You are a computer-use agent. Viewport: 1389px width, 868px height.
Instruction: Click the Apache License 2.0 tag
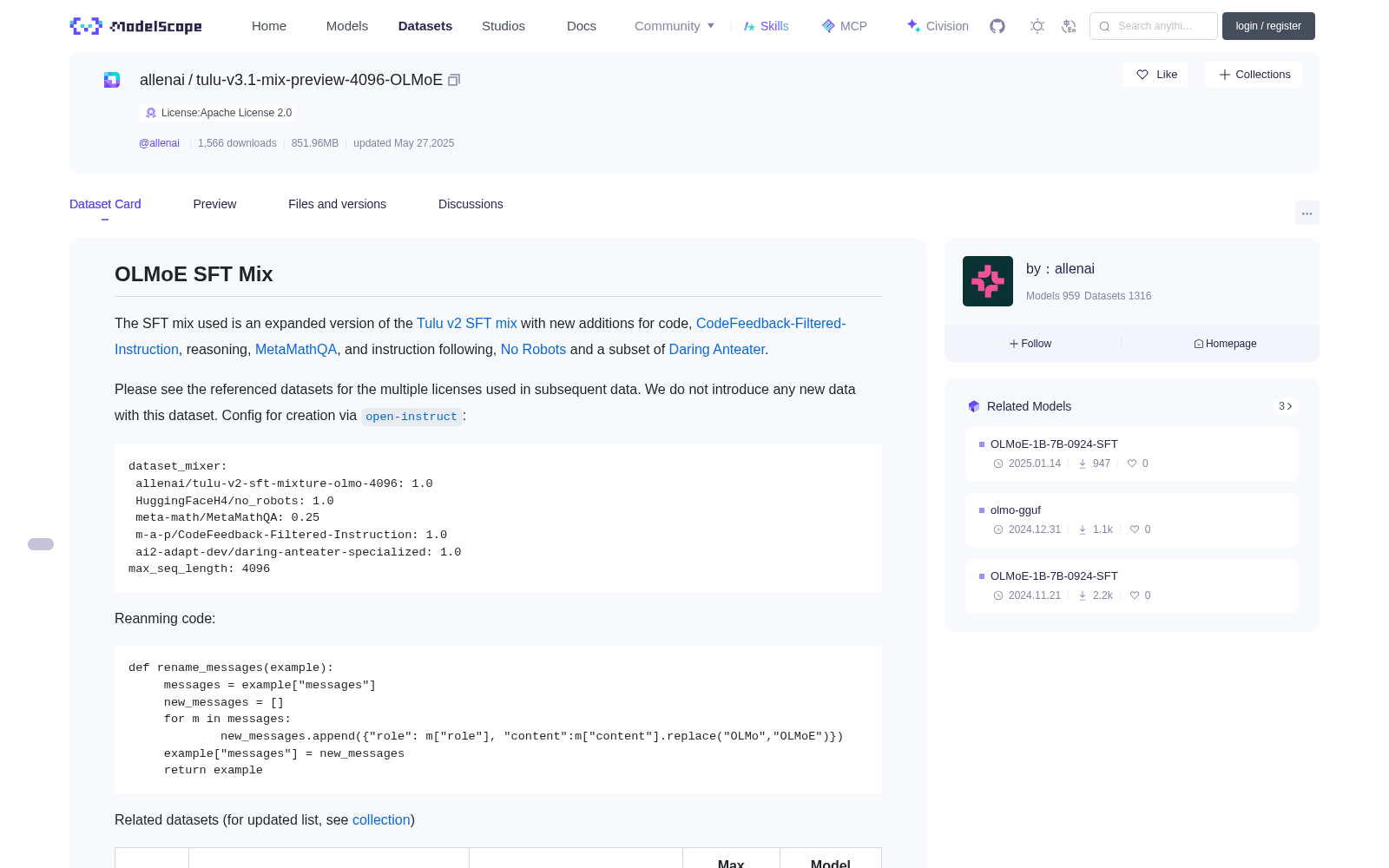click(218, 113)
